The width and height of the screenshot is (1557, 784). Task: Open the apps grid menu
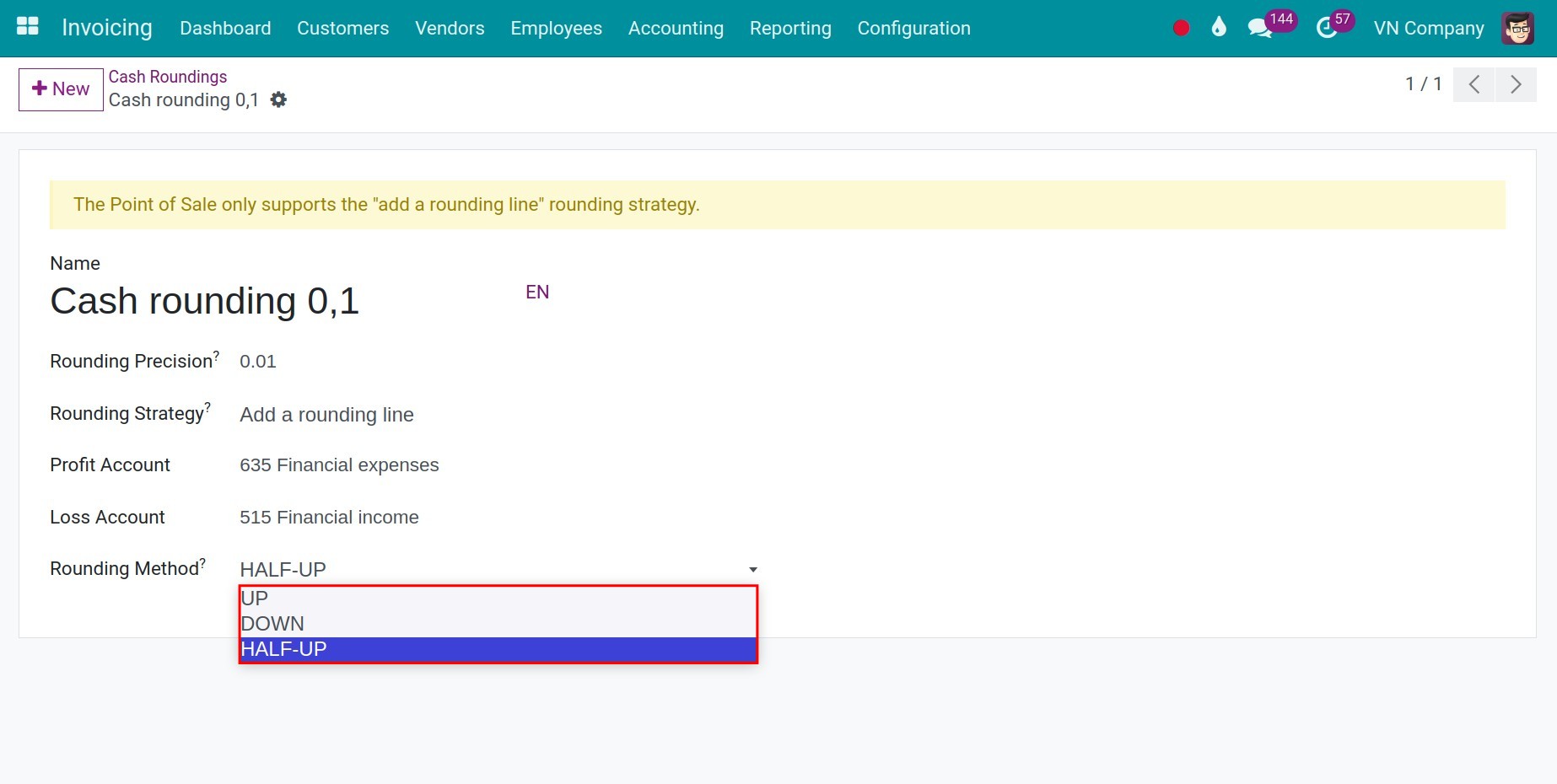coord(27,26)
